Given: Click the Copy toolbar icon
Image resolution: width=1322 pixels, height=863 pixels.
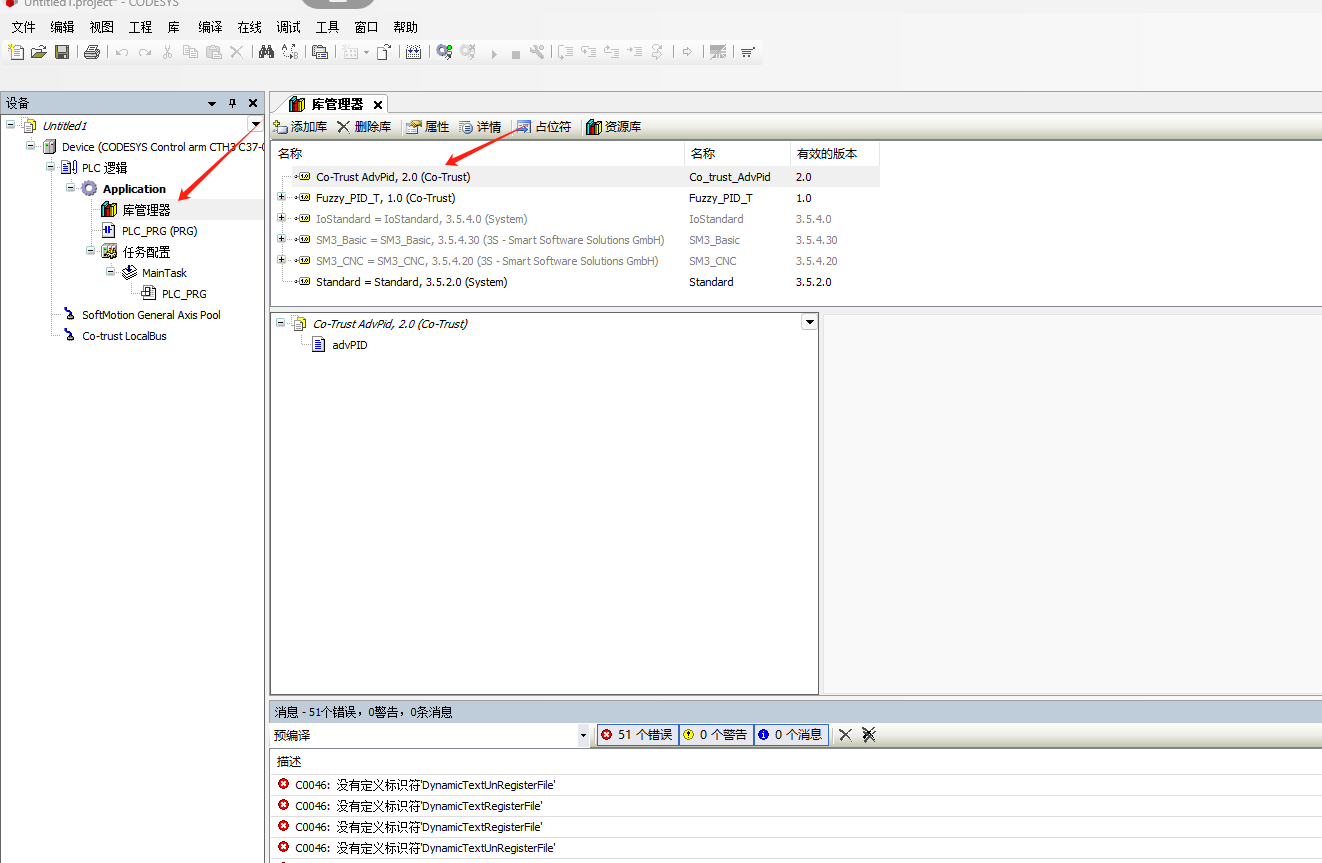Looking at the screenshot, I should [x=190, y=52].
